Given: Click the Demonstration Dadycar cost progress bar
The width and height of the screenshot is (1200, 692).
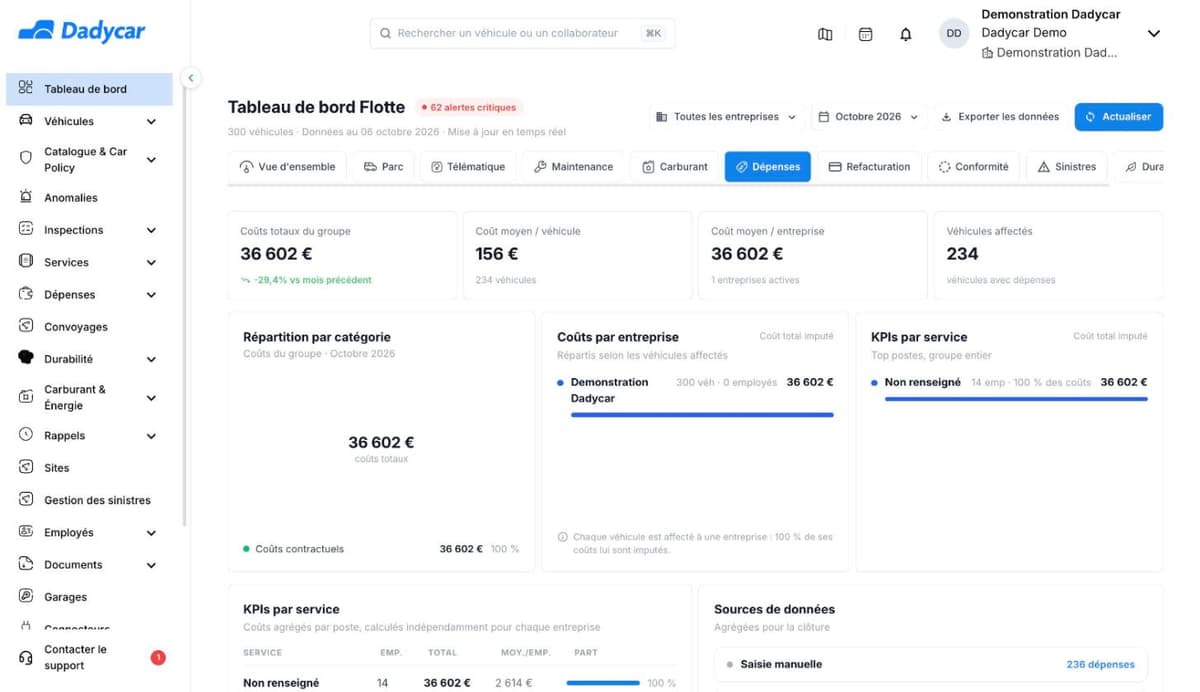Looking at the screenshot, I should (702, 414).
